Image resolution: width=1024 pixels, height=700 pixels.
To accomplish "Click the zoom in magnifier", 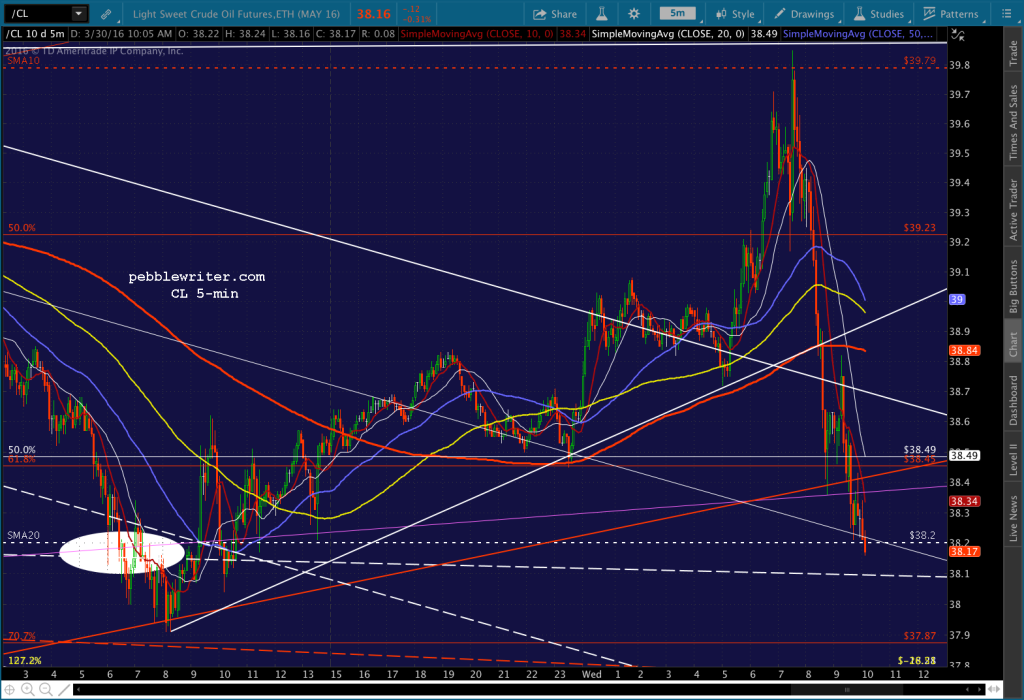I will coord(27,689).
